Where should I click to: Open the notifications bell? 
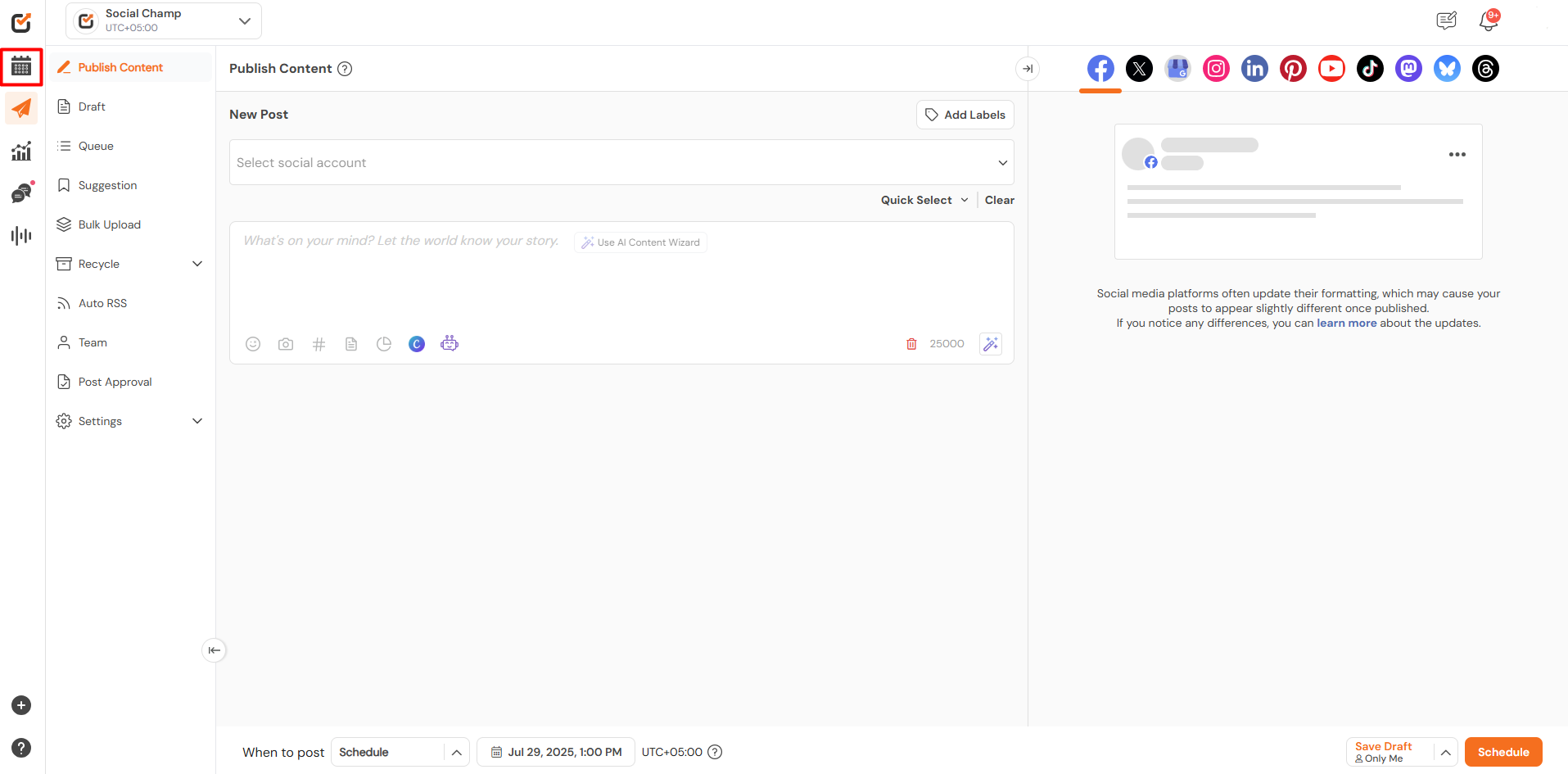pos(1489,21)
